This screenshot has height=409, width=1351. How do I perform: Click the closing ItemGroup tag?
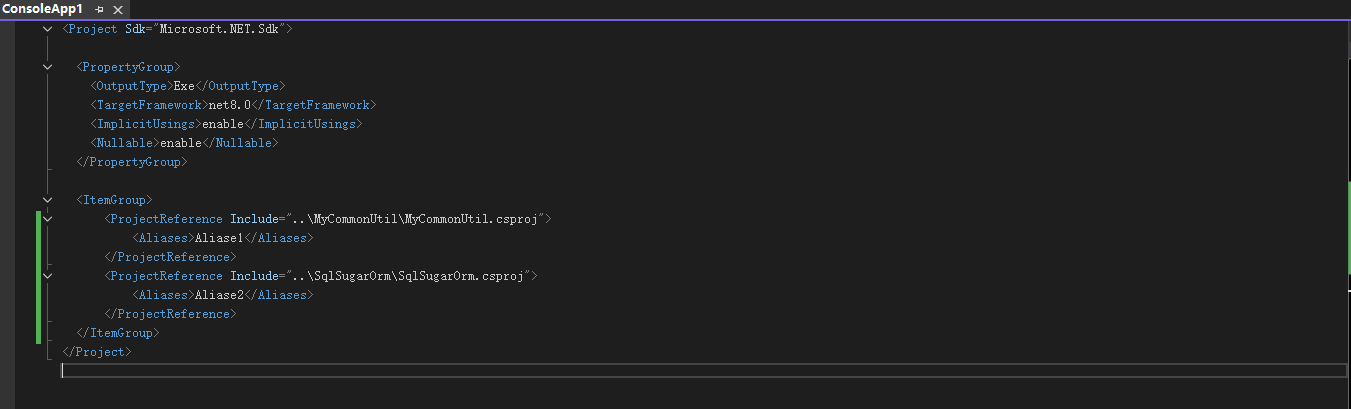pos(118,333)
